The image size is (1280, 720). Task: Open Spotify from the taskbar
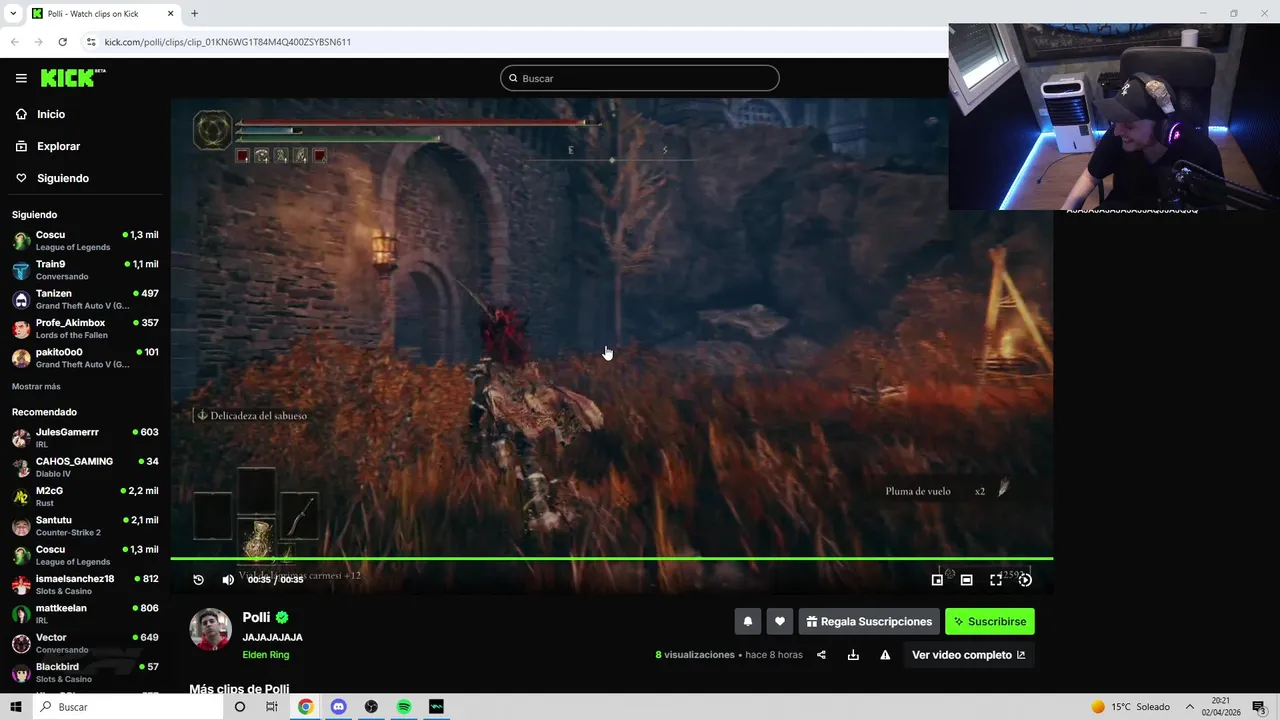point(404,707)
